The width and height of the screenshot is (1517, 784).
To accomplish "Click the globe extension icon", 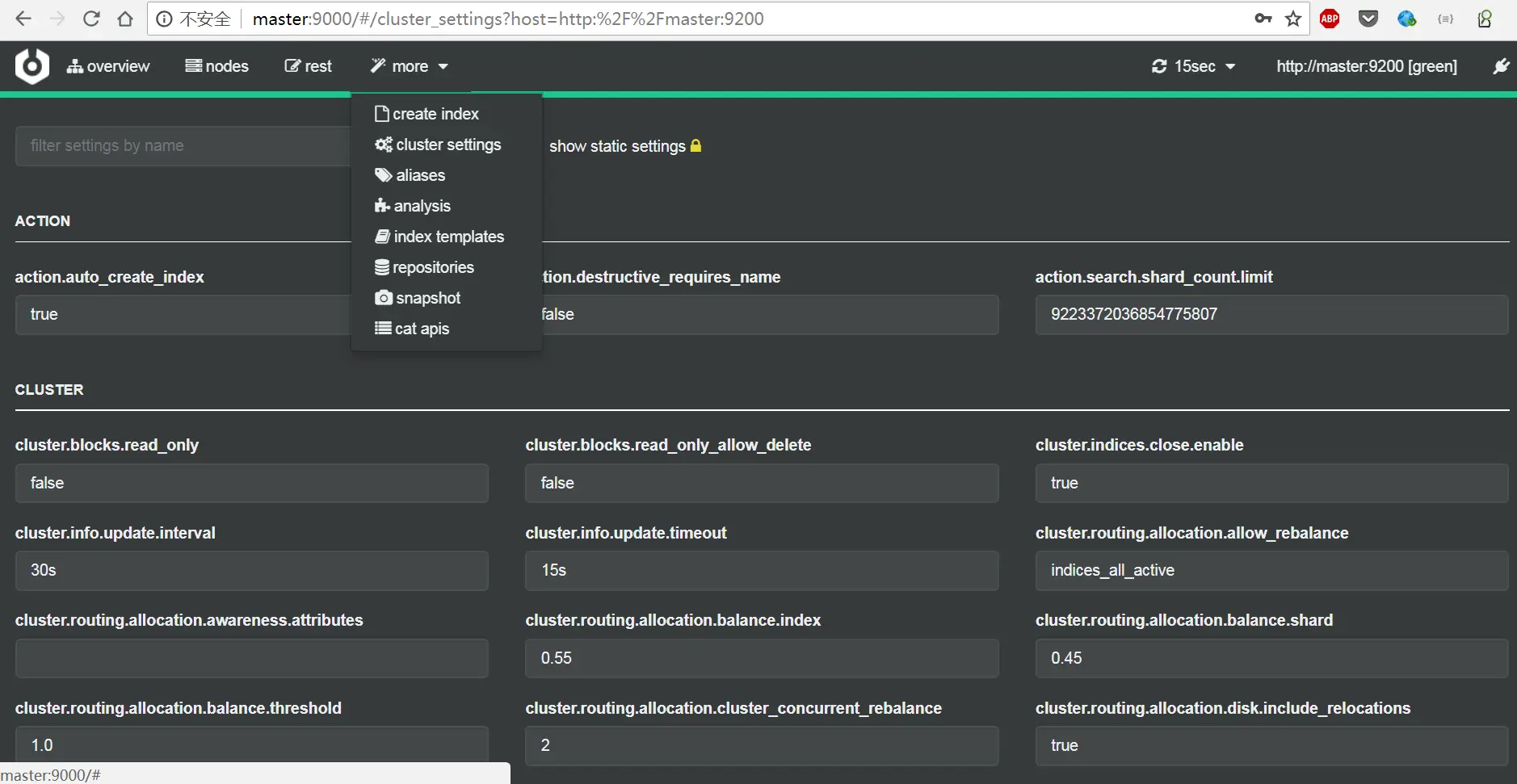I will [1407, 19].
